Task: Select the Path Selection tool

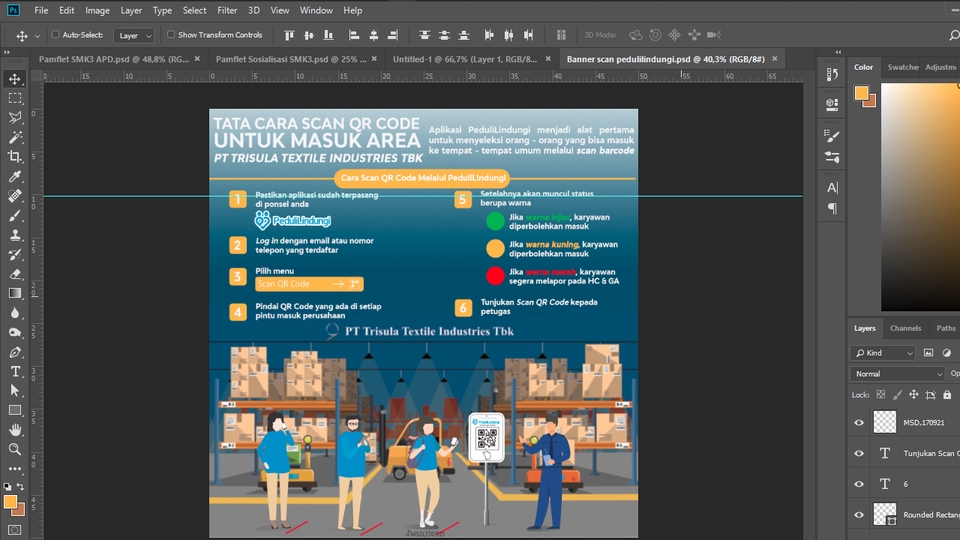Action: [x=15, y=391]
